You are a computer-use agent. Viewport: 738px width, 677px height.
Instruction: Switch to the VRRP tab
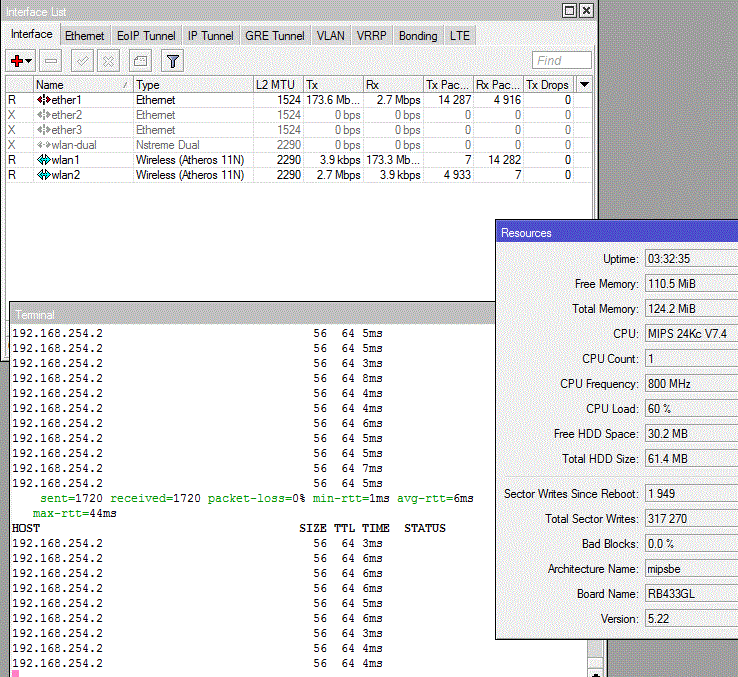coord(371,36)
